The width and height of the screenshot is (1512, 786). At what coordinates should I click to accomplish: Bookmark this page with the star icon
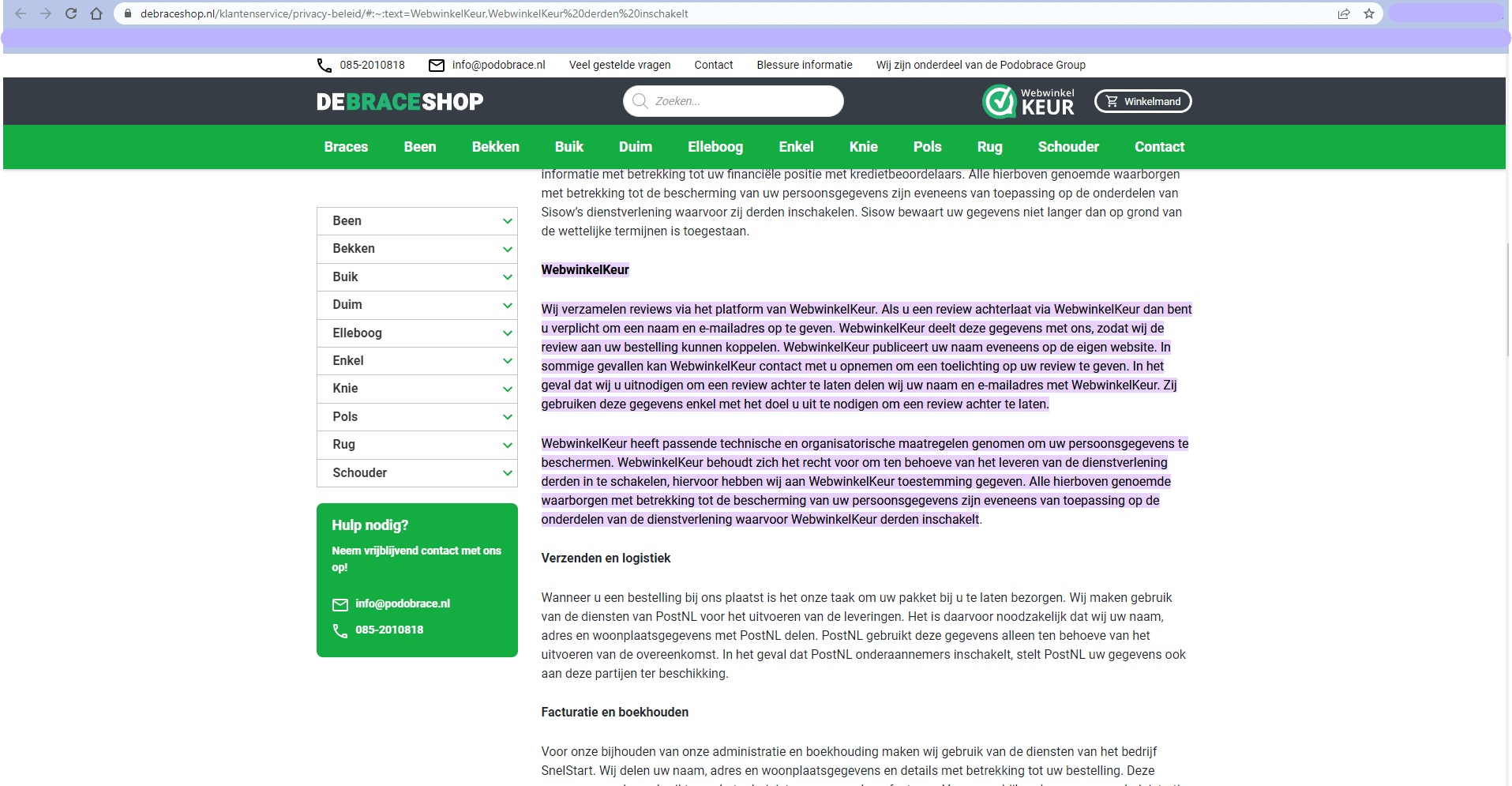1369,13
